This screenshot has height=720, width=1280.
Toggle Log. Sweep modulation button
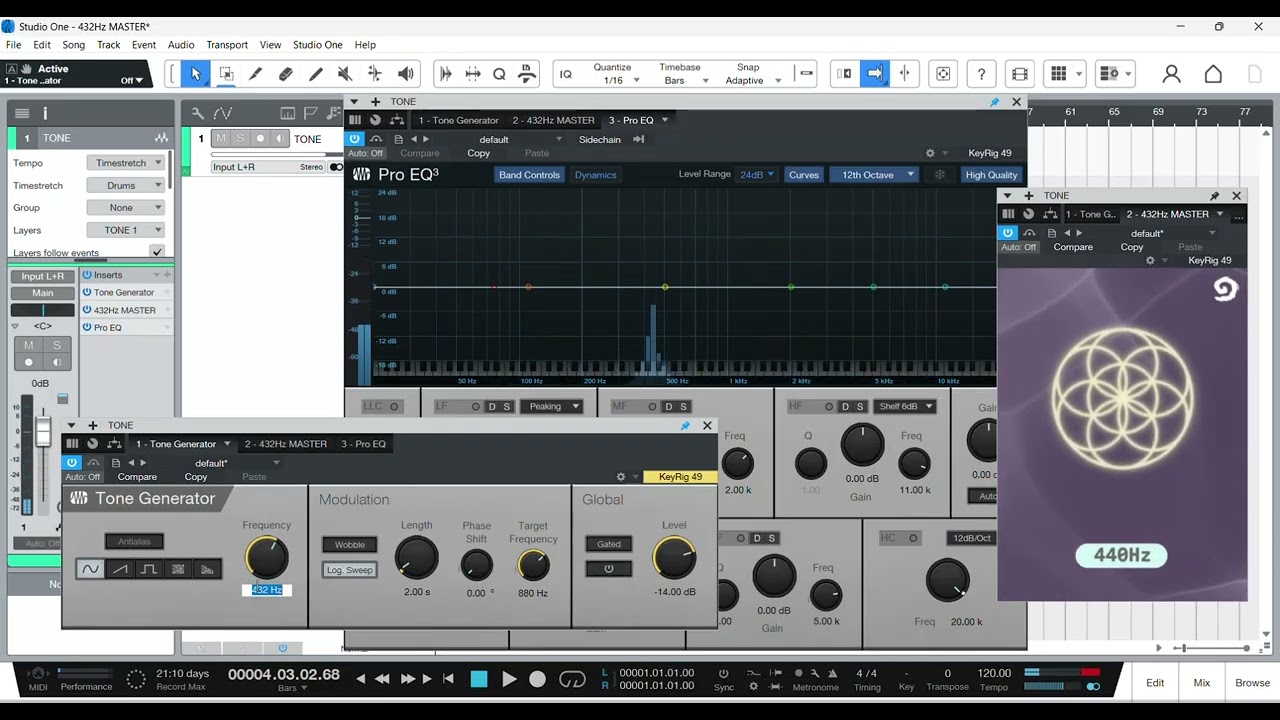(349, 570)
